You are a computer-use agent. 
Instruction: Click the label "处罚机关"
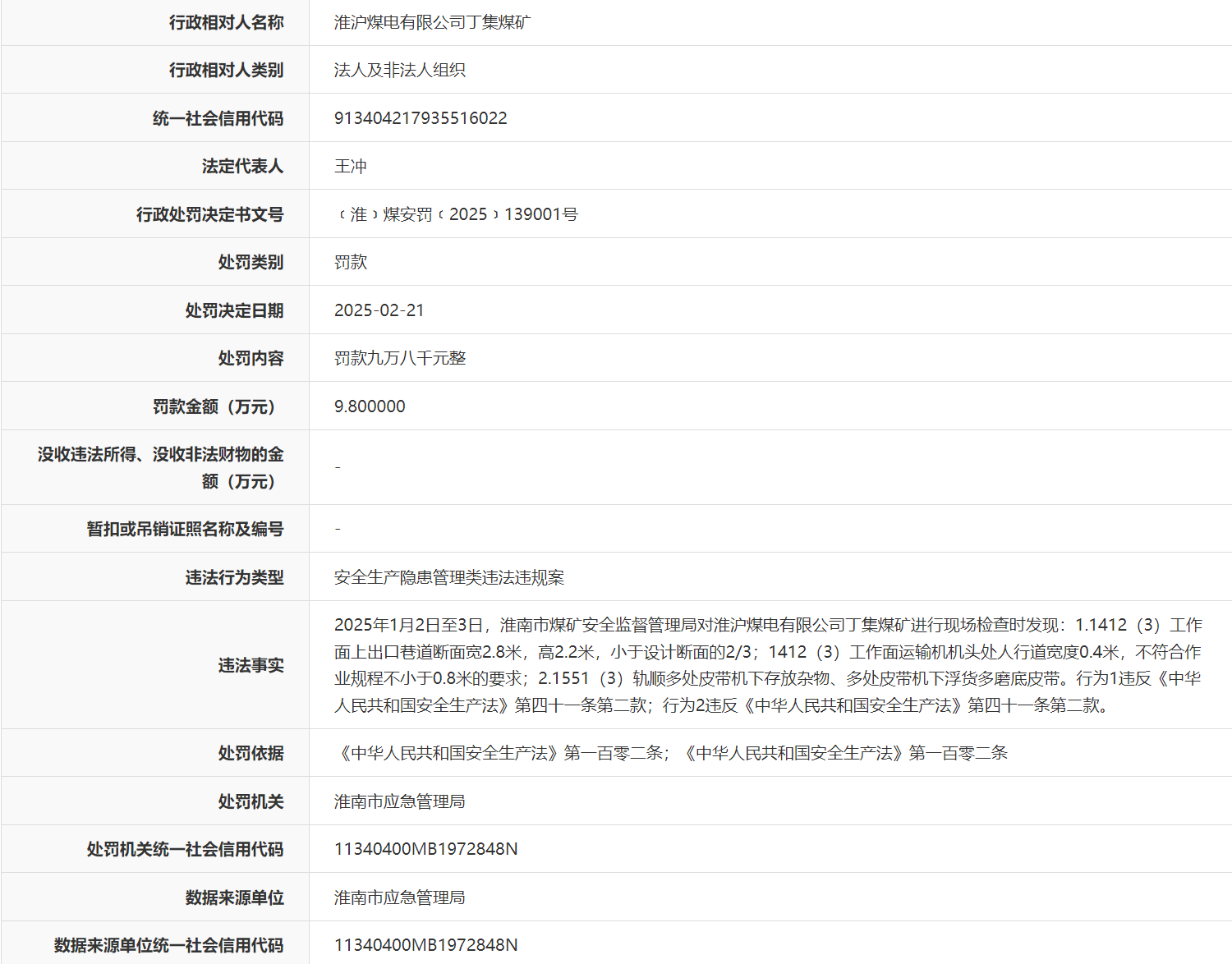[251, 801]
